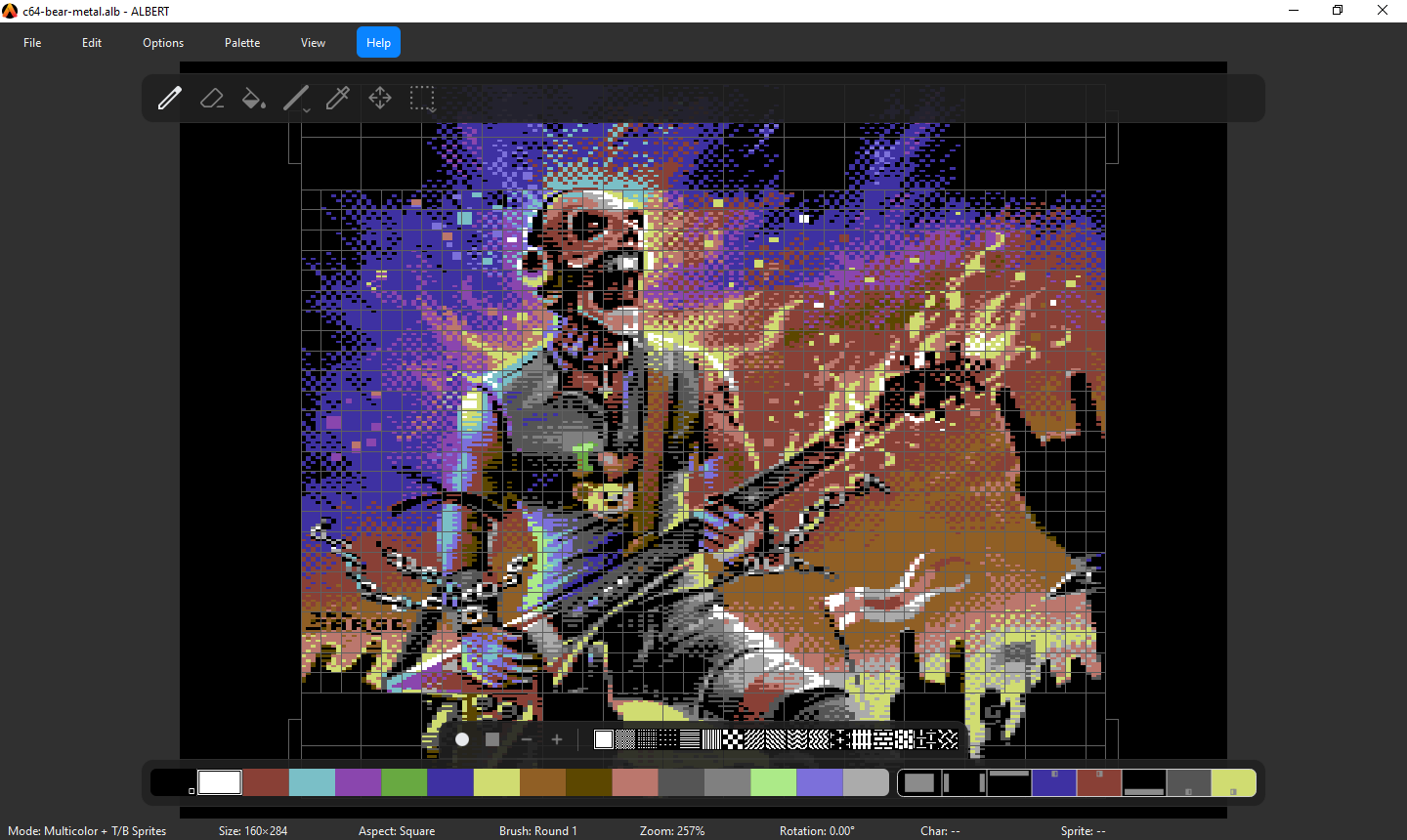This screenshot has height=840, width=1407.
Task: Decrease brush size with the minus button
Action: (x=527, y=739)
